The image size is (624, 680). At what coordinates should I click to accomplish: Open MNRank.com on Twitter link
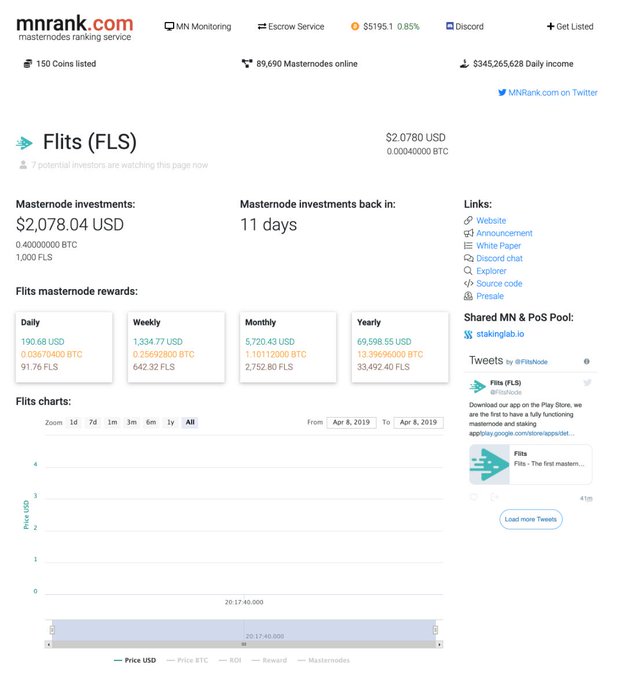pos(548,92)
